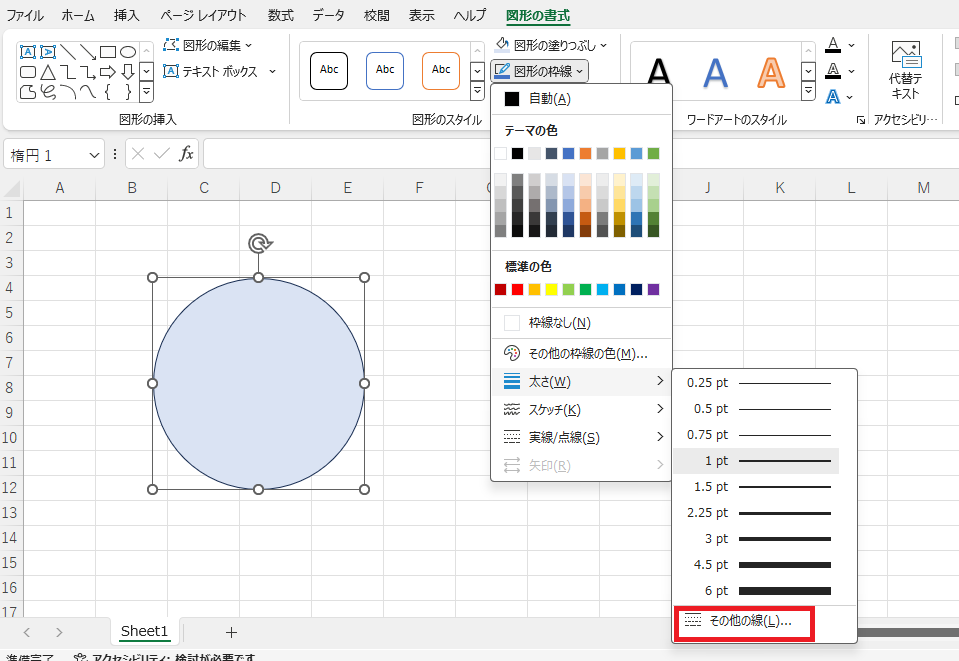Apply the black outline Abc shape style

pyautogui.click(x=329, y=71)
